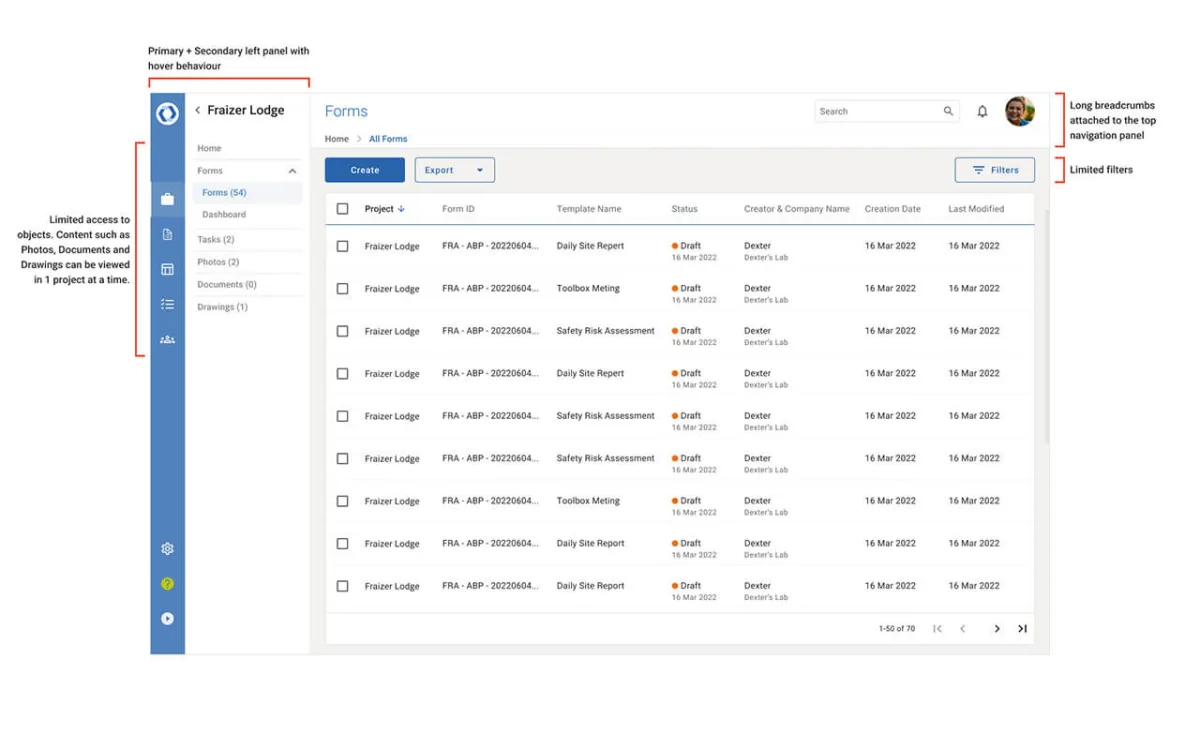The width and height of the screenshot is (1200, 748).
Task: Tick the select-all checkbox in table header
Action: tap(343, 209)
